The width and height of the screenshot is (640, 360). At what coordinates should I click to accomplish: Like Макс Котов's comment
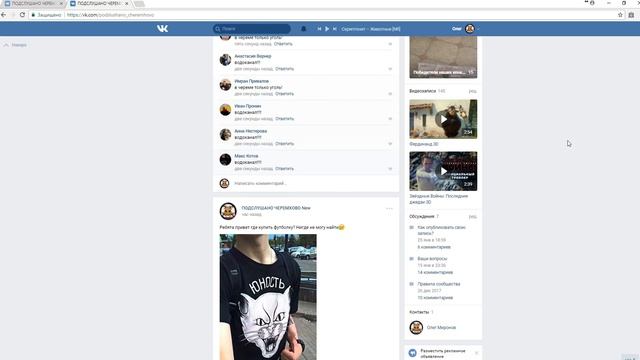[390, 169]
